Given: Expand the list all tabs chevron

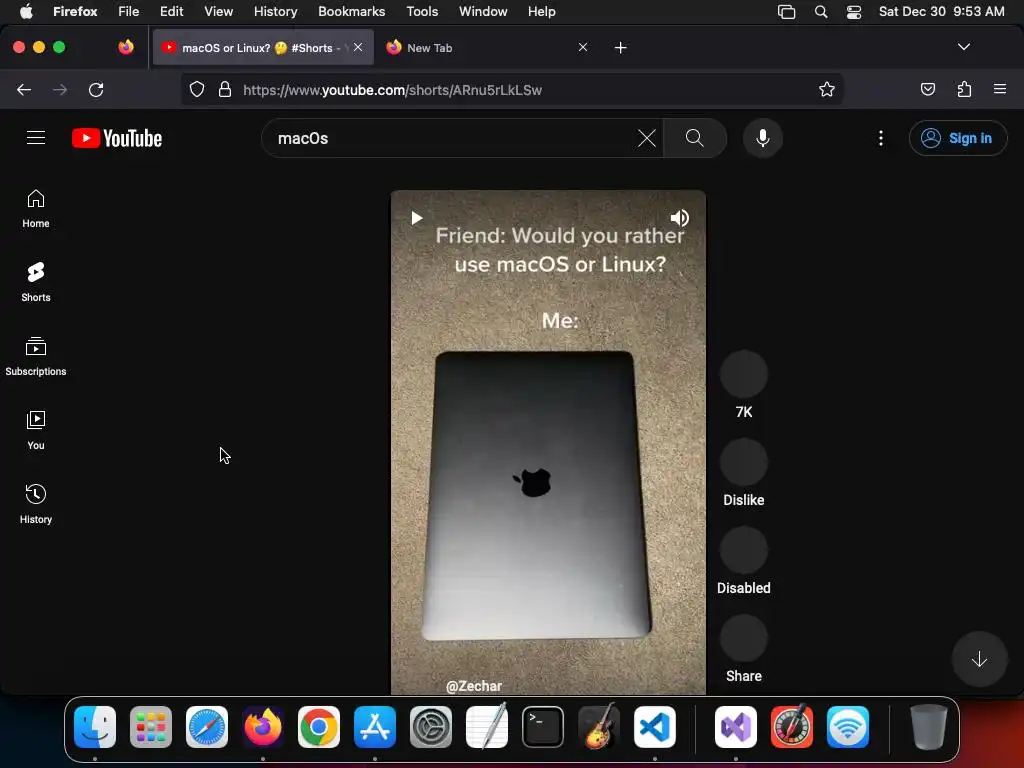Looking at the screenshot, I should (964, 47).
